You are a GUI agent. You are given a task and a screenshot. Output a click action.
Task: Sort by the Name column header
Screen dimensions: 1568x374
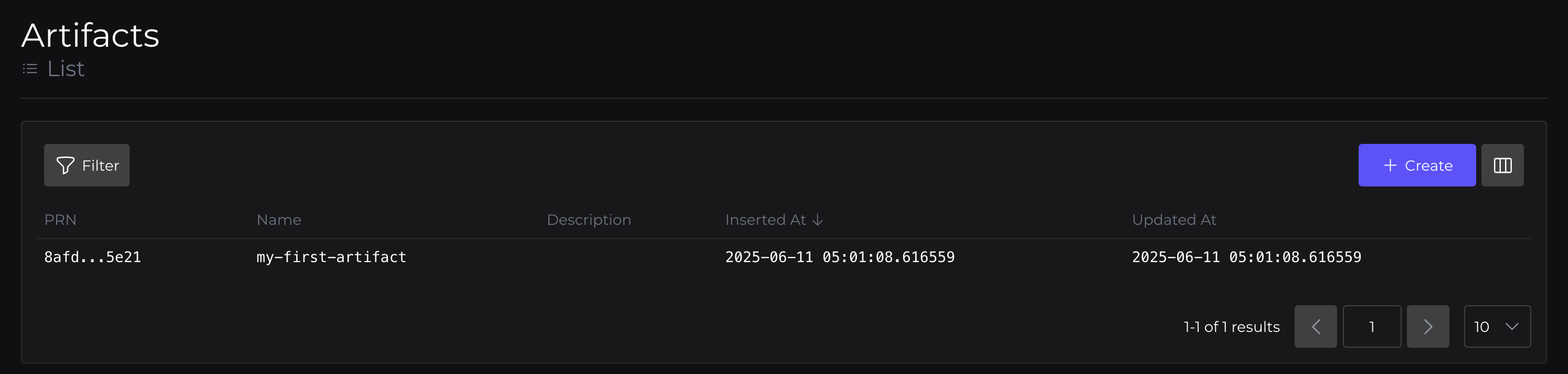tap(279, 220)
